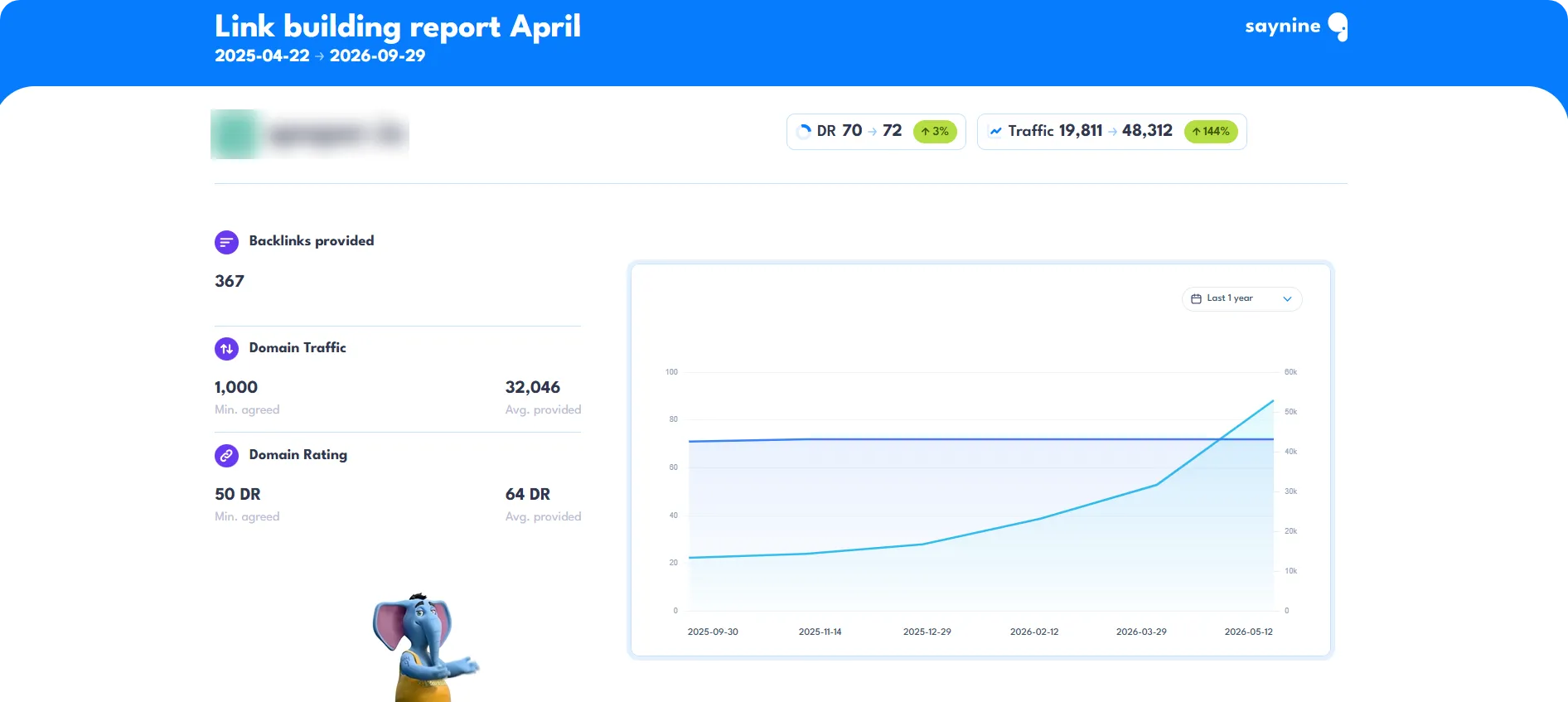The width and height of the screenshot is (1568, 702).
Task: Click the 144% traffic increase badge
Action: 1211,131
